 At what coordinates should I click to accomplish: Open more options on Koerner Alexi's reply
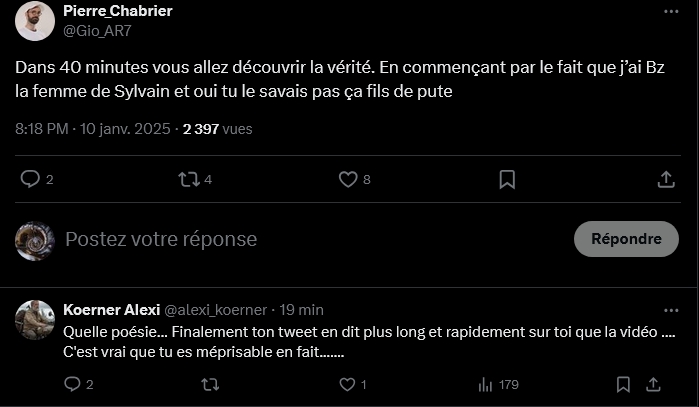click(671, 309)
